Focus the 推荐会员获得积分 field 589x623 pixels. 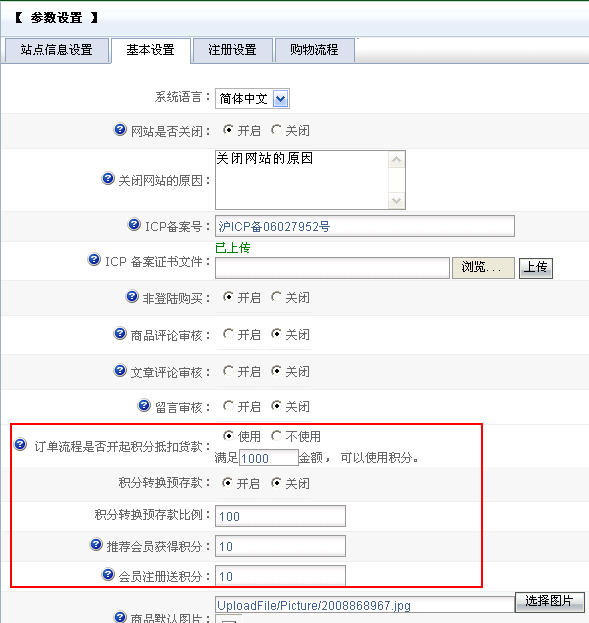(280, 546)
